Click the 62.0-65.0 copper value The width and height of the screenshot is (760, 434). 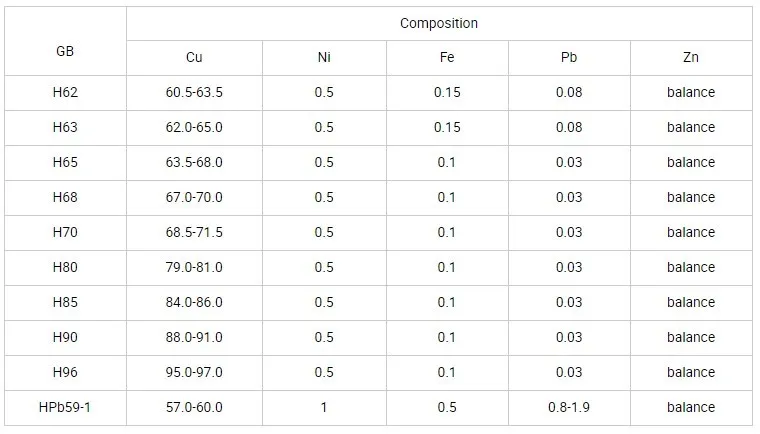(x=194, y=128)
